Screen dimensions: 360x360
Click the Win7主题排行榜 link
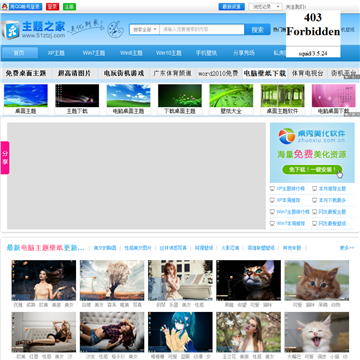coord(293,212)
